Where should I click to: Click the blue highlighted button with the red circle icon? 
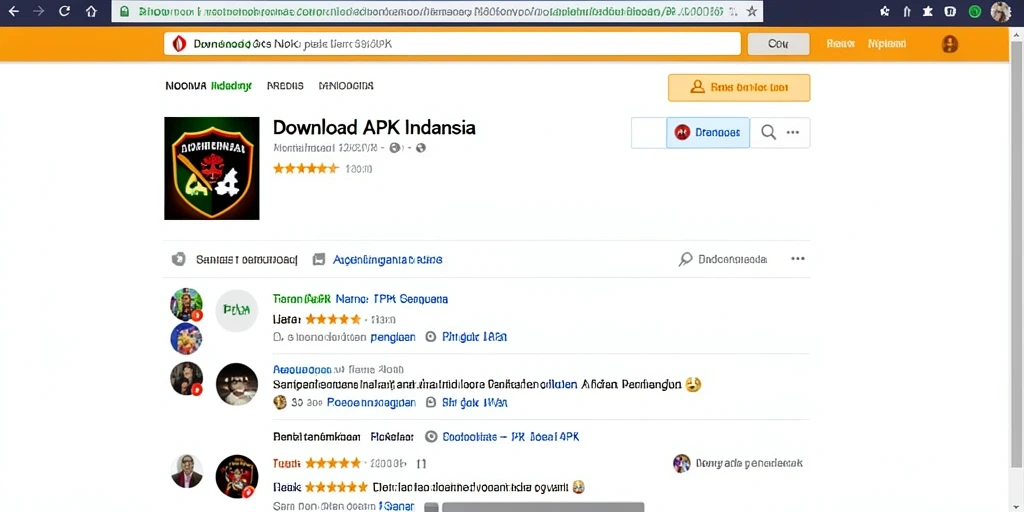point(708,133)
